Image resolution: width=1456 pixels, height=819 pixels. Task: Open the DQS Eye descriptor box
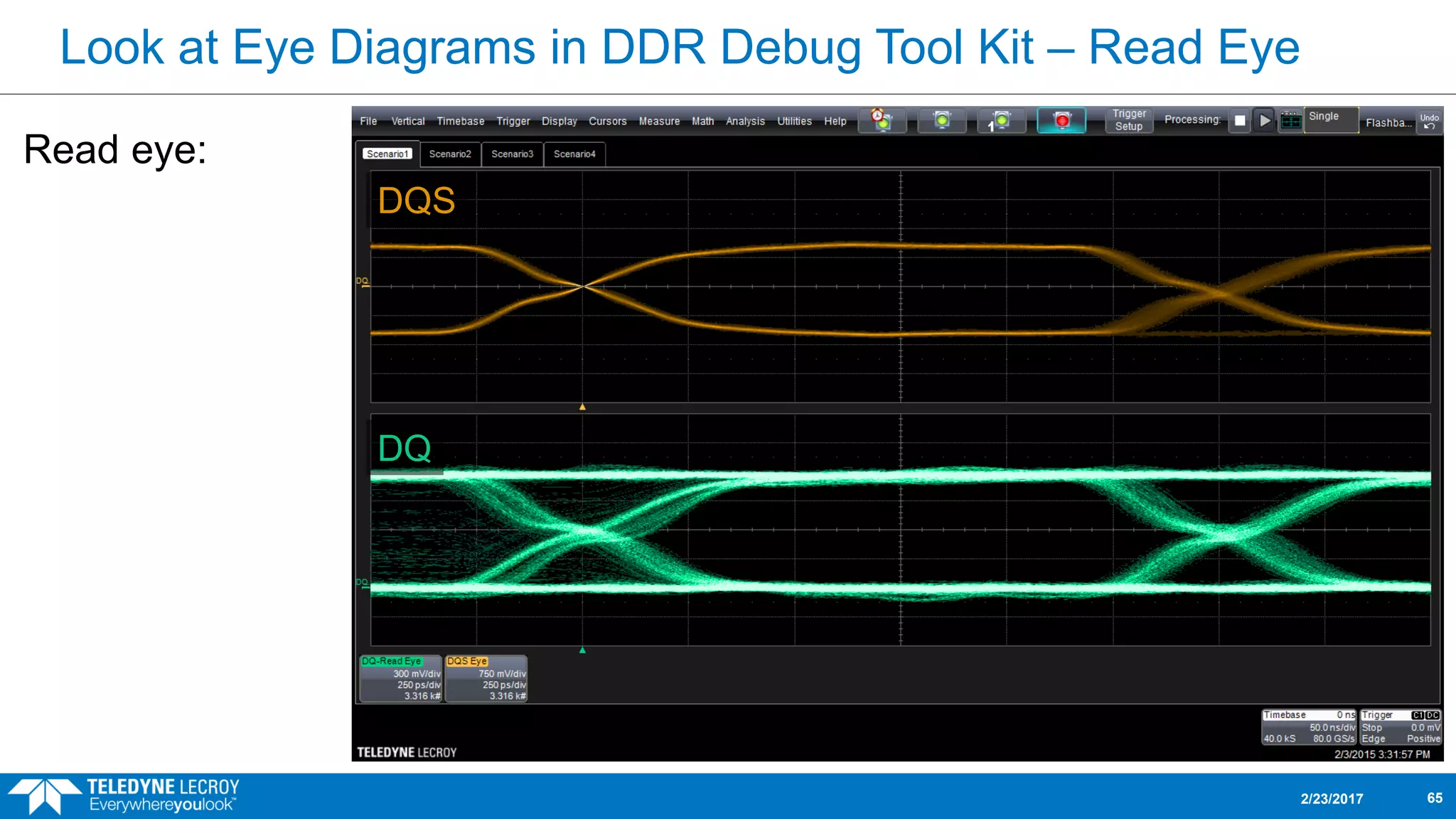pyautogui.click(x=486, y=678)
